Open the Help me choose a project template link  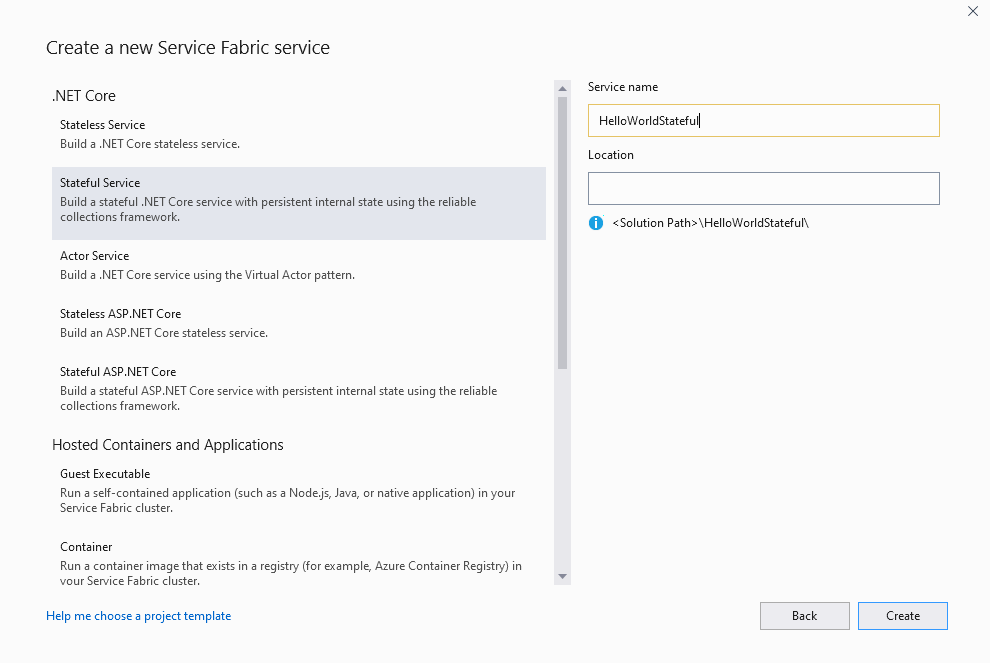[139, 616]
